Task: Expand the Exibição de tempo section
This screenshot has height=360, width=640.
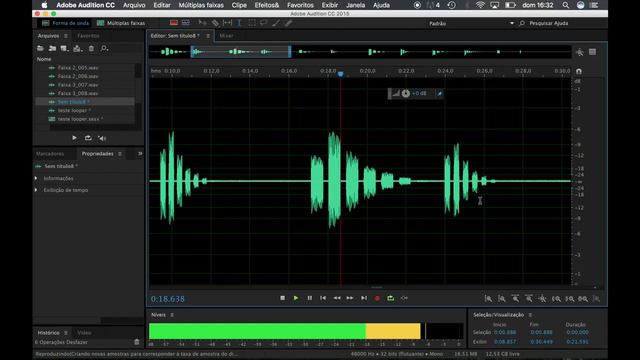Action: [36, 190]
